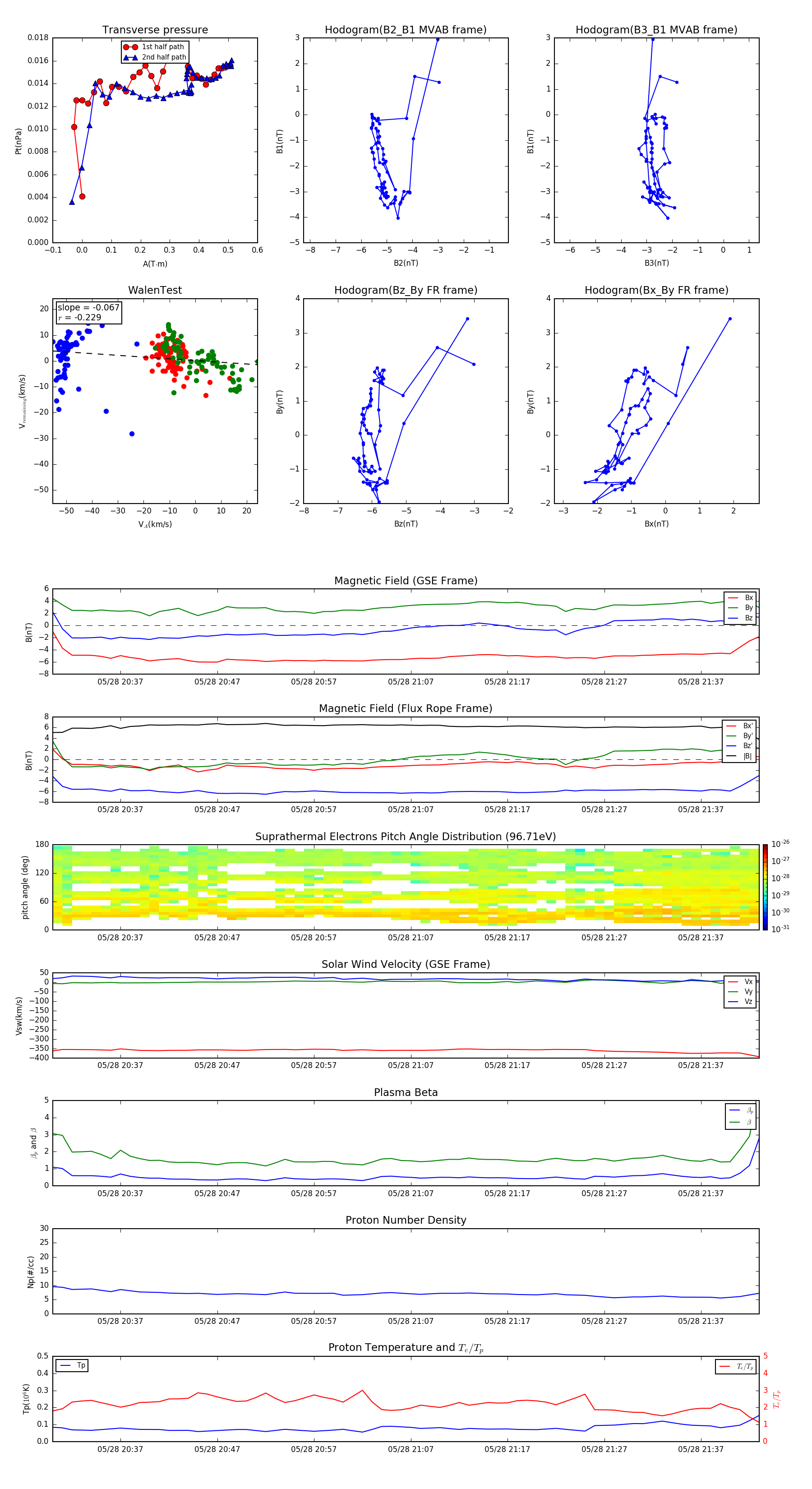This screenshot has width=812, height=1489.
Task: Click the 'Vz' velocity legend entry
Action: [741, 1002]
